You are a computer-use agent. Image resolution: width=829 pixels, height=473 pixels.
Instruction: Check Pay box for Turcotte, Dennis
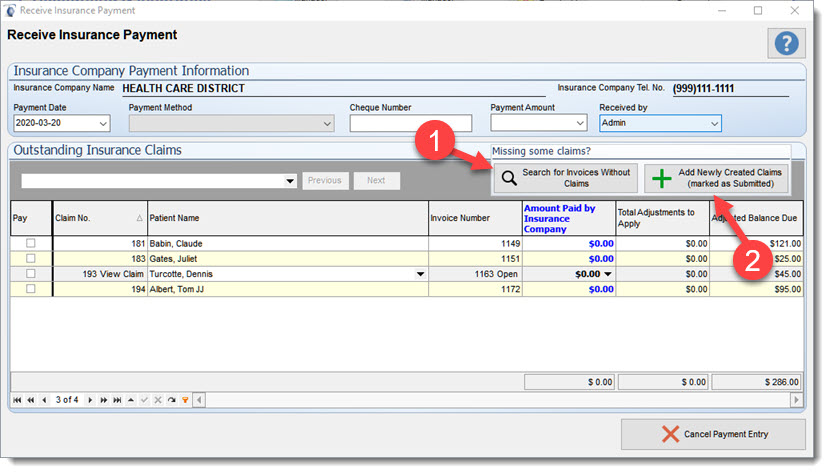click(x=31, y=274)
